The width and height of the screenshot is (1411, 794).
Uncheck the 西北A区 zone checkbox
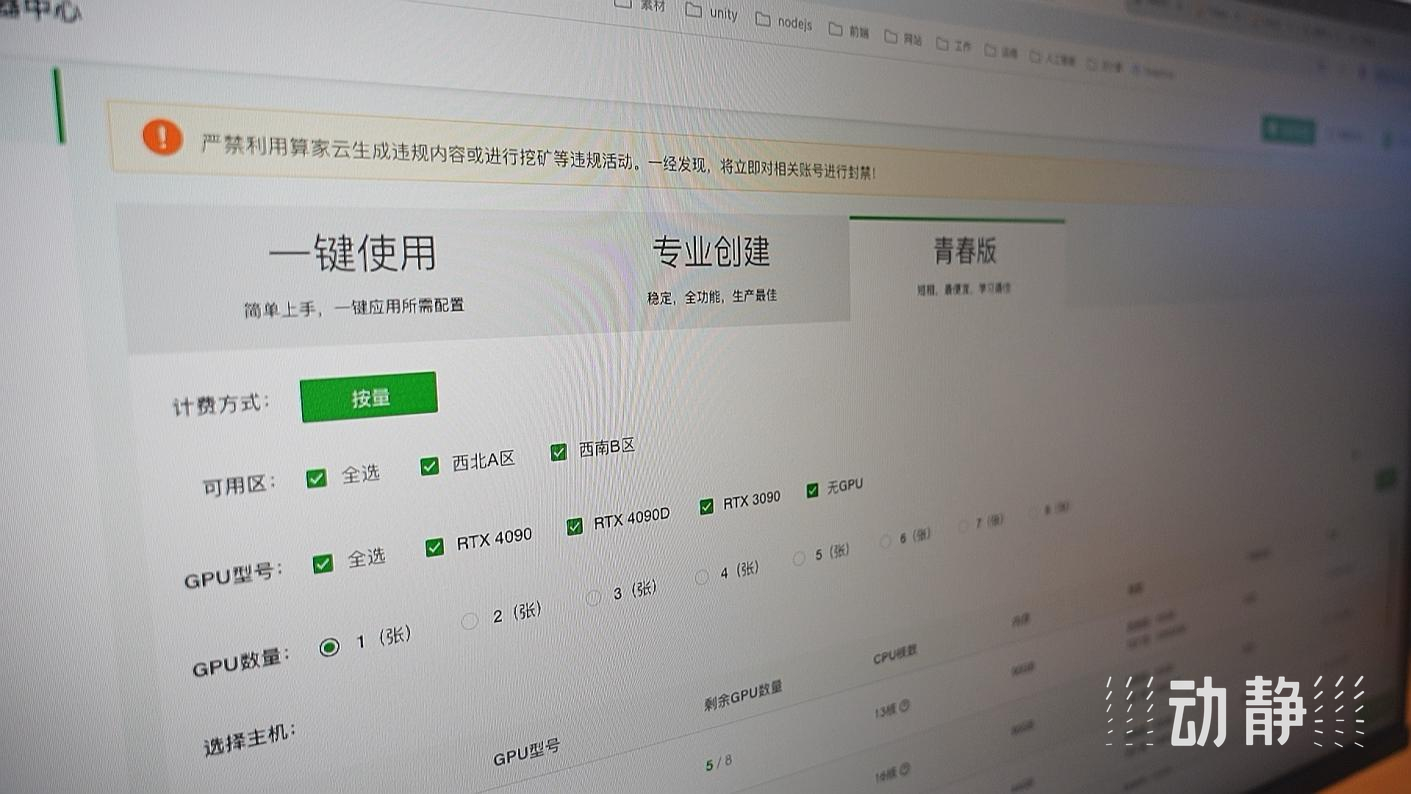430,466
